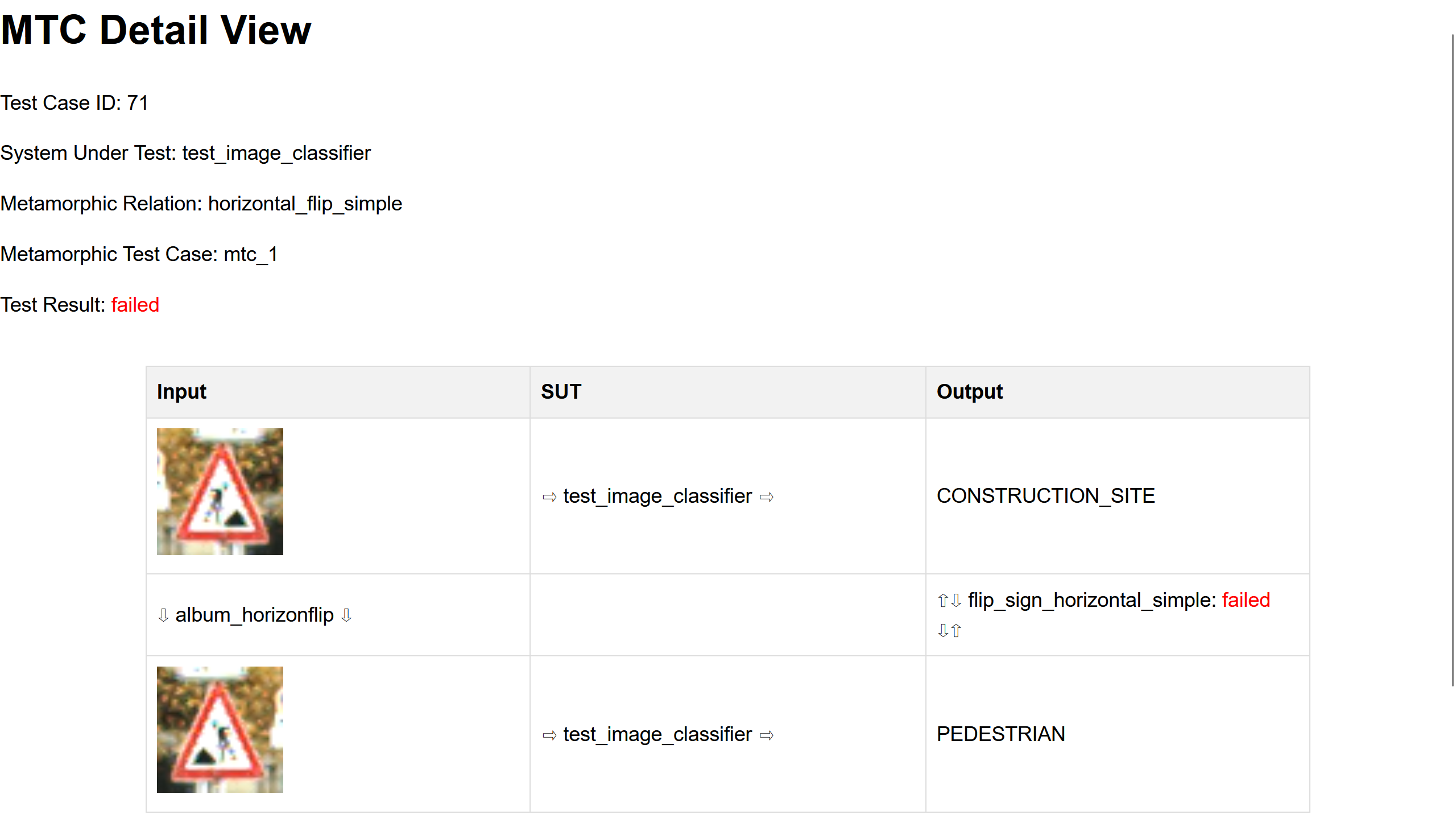This screenshot has width=1456, height=819.
Task: Click the down arrow after album_horizonflip
Action: (346, 615)
